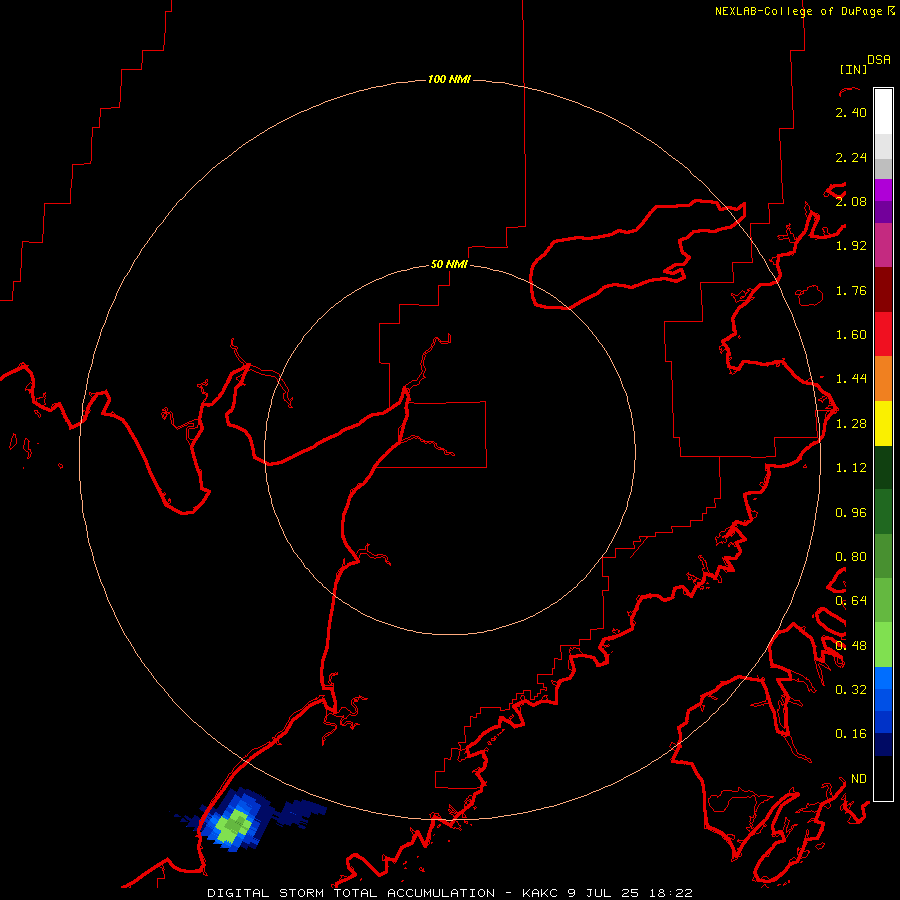This screenshot has width=900, height=900.
Task: Click the ND legend label
Action: (x=859, y=779)
